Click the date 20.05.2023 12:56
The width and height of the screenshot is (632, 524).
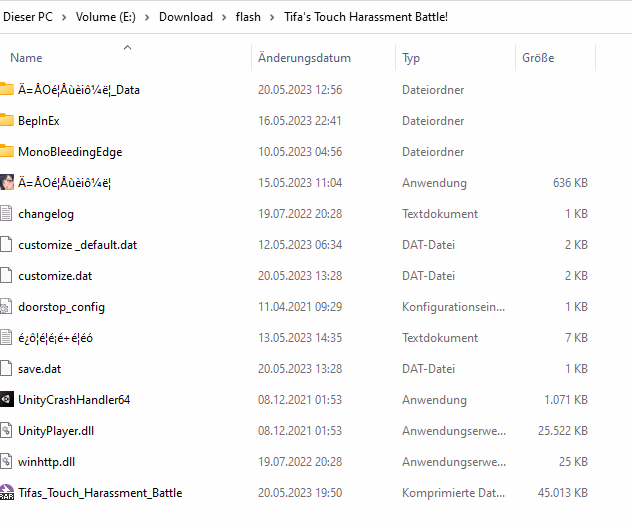point(300,89)
